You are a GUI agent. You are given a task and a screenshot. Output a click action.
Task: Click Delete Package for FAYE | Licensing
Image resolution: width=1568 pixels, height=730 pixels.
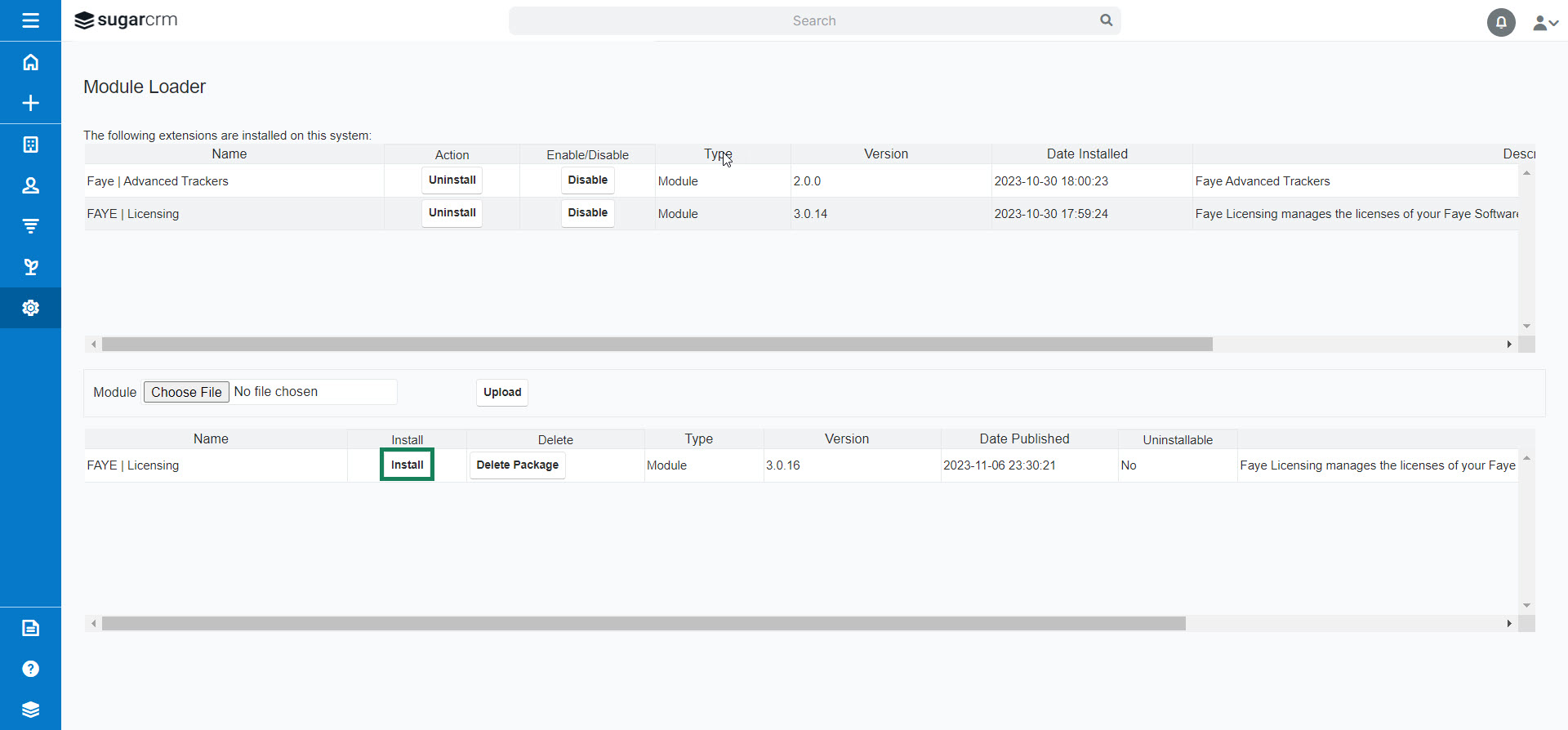(x=517, y=465)
